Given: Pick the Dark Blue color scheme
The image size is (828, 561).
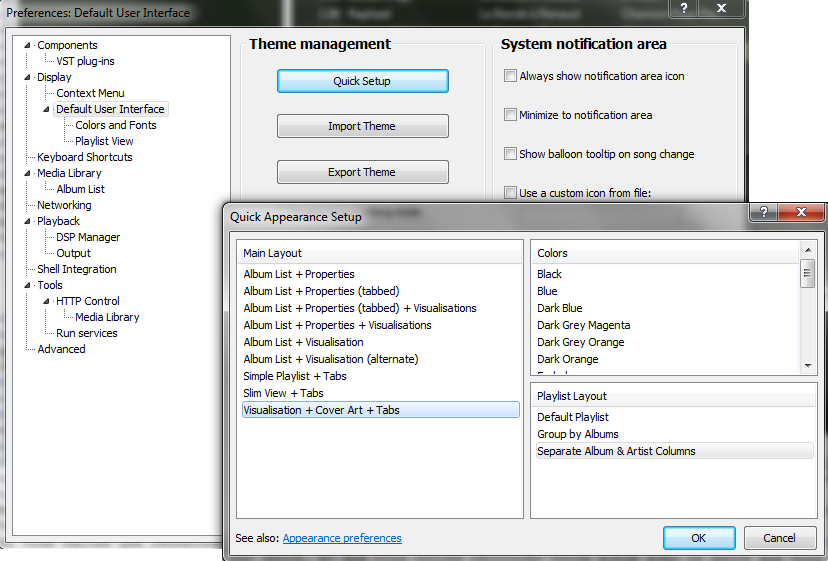Looking at the screenshot, I should click(x=560, y=308).
